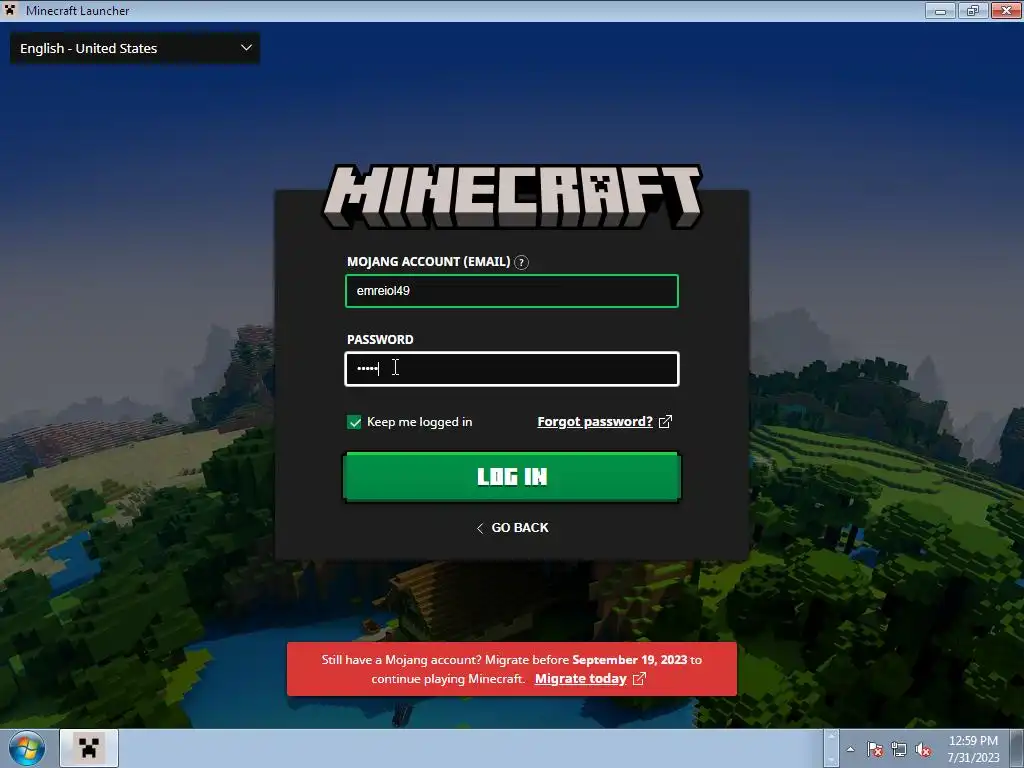This screenshot has height=768, width=1024.
Task: Click the muted volume tray icon
Action: [923, 749]
